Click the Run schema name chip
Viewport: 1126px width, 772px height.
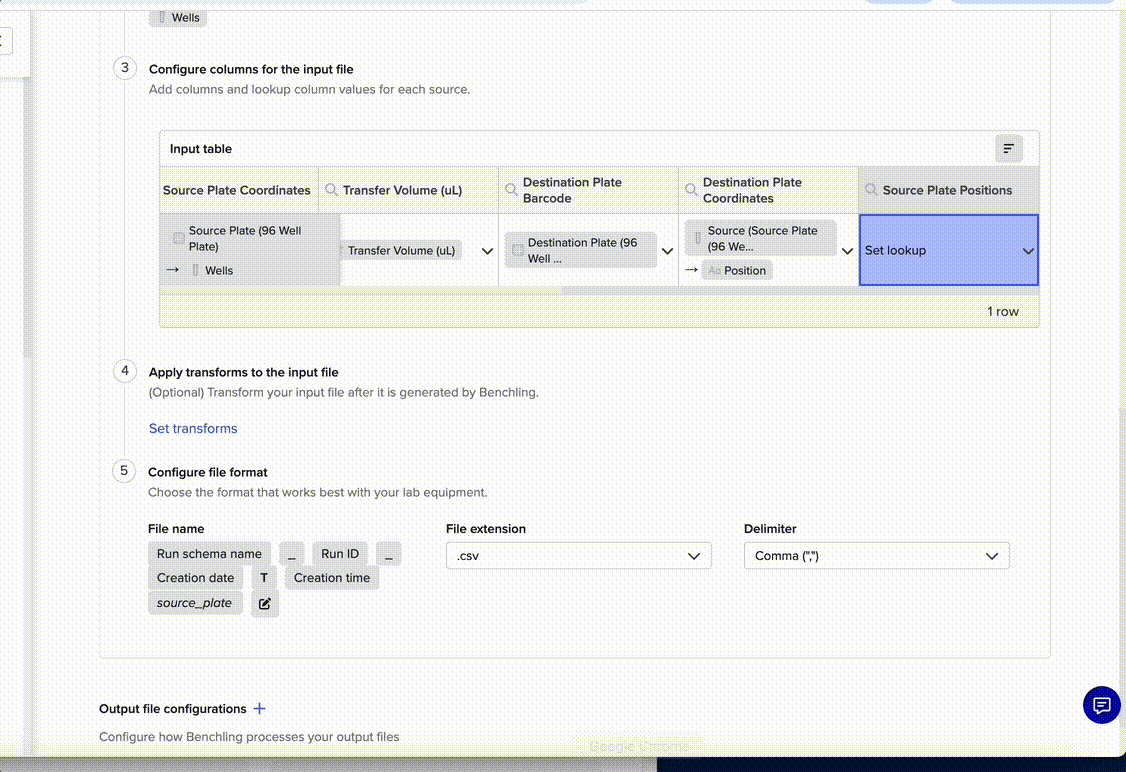209,554
